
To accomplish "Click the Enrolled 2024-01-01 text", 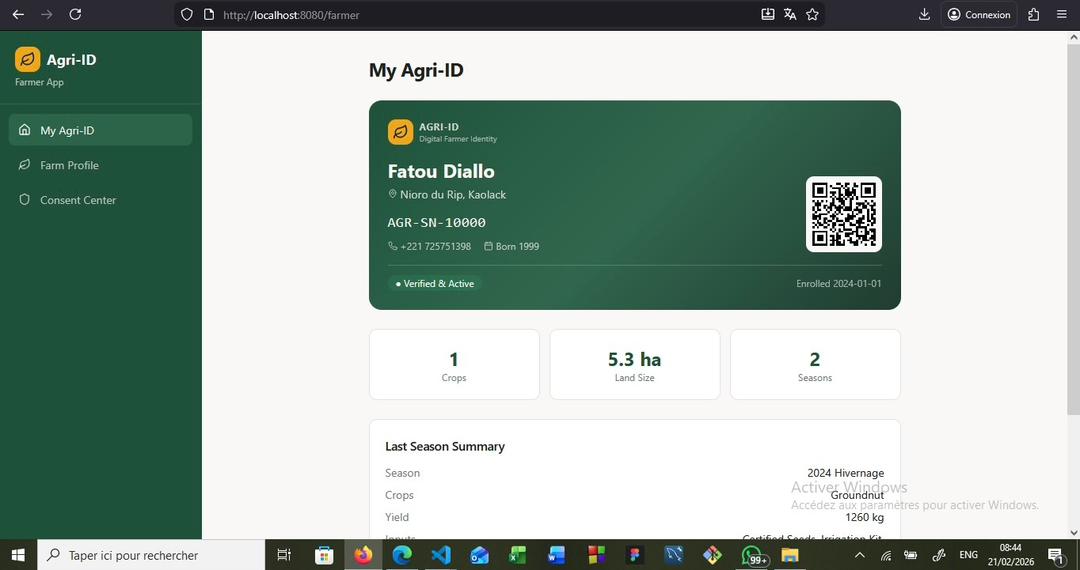I will click(x=839, y=284).
